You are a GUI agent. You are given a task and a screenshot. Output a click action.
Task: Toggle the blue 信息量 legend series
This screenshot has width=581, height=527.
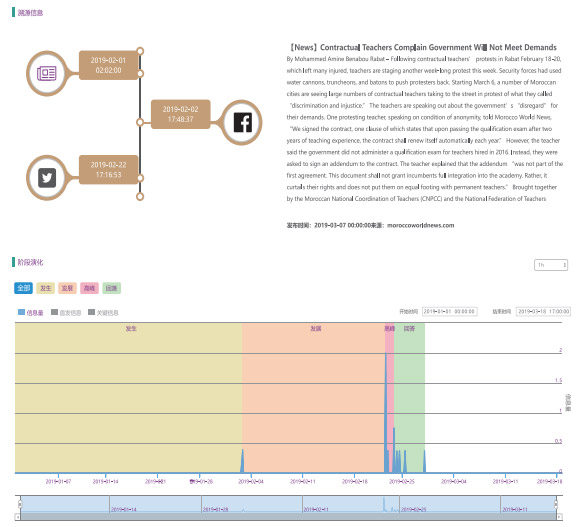tap(31, 312)
